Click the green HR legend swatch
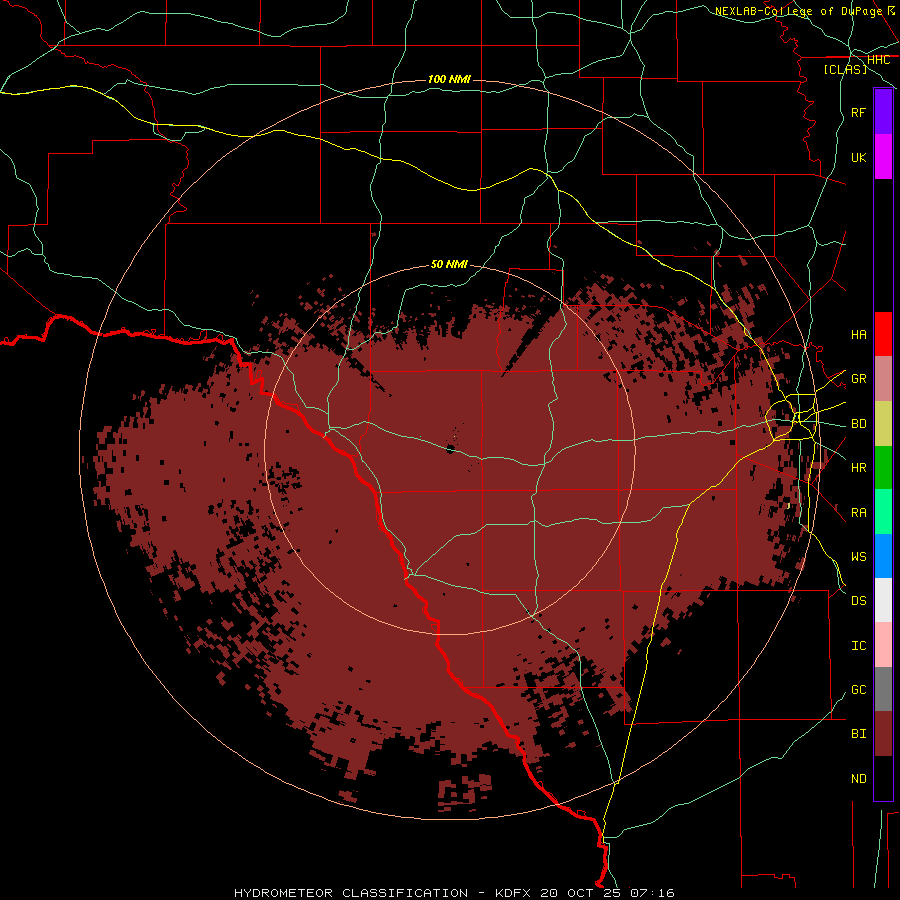The image size is (900, 900). 883,467
